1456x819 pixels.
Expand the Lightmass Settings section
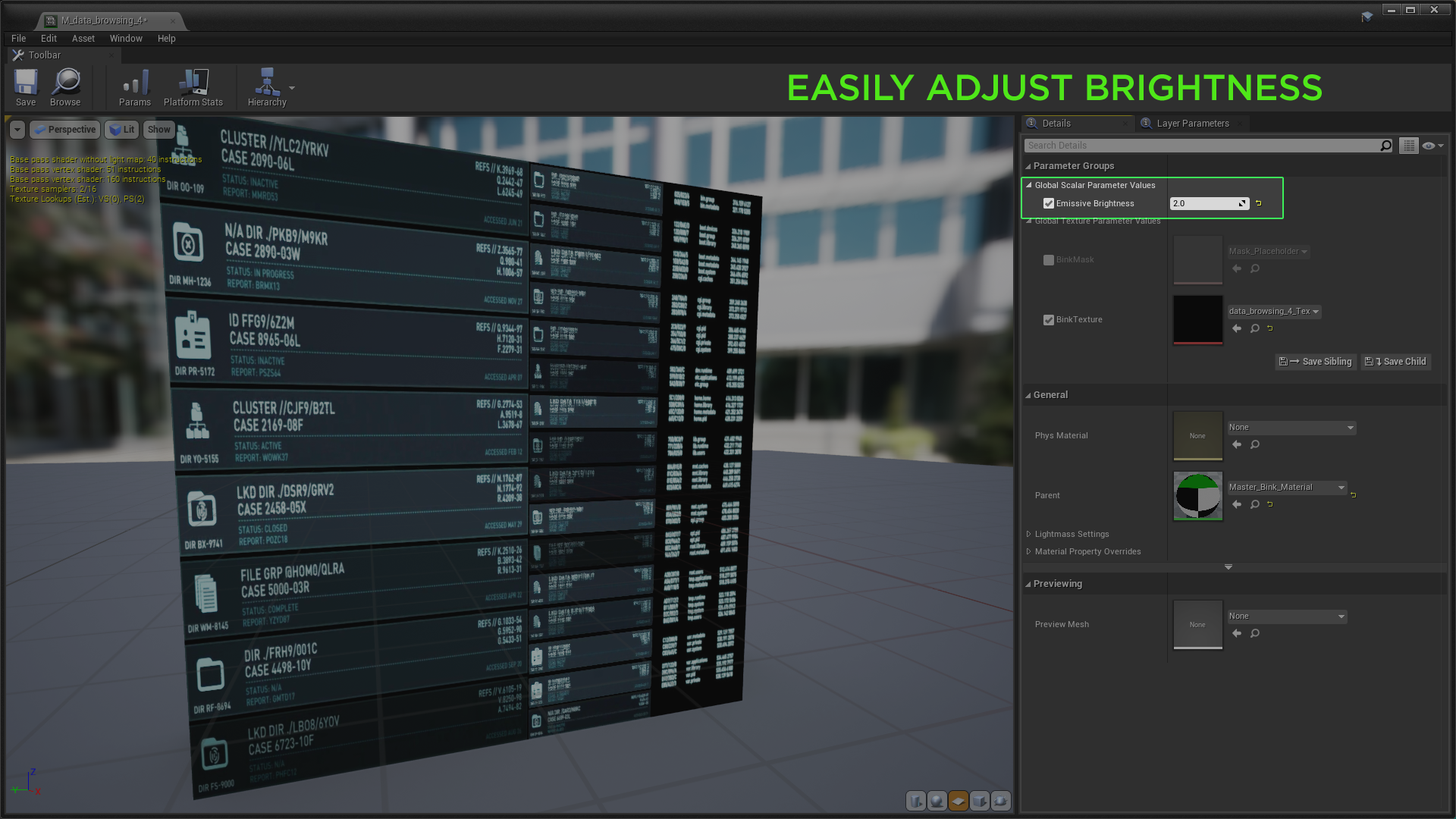pos(1072,534)
